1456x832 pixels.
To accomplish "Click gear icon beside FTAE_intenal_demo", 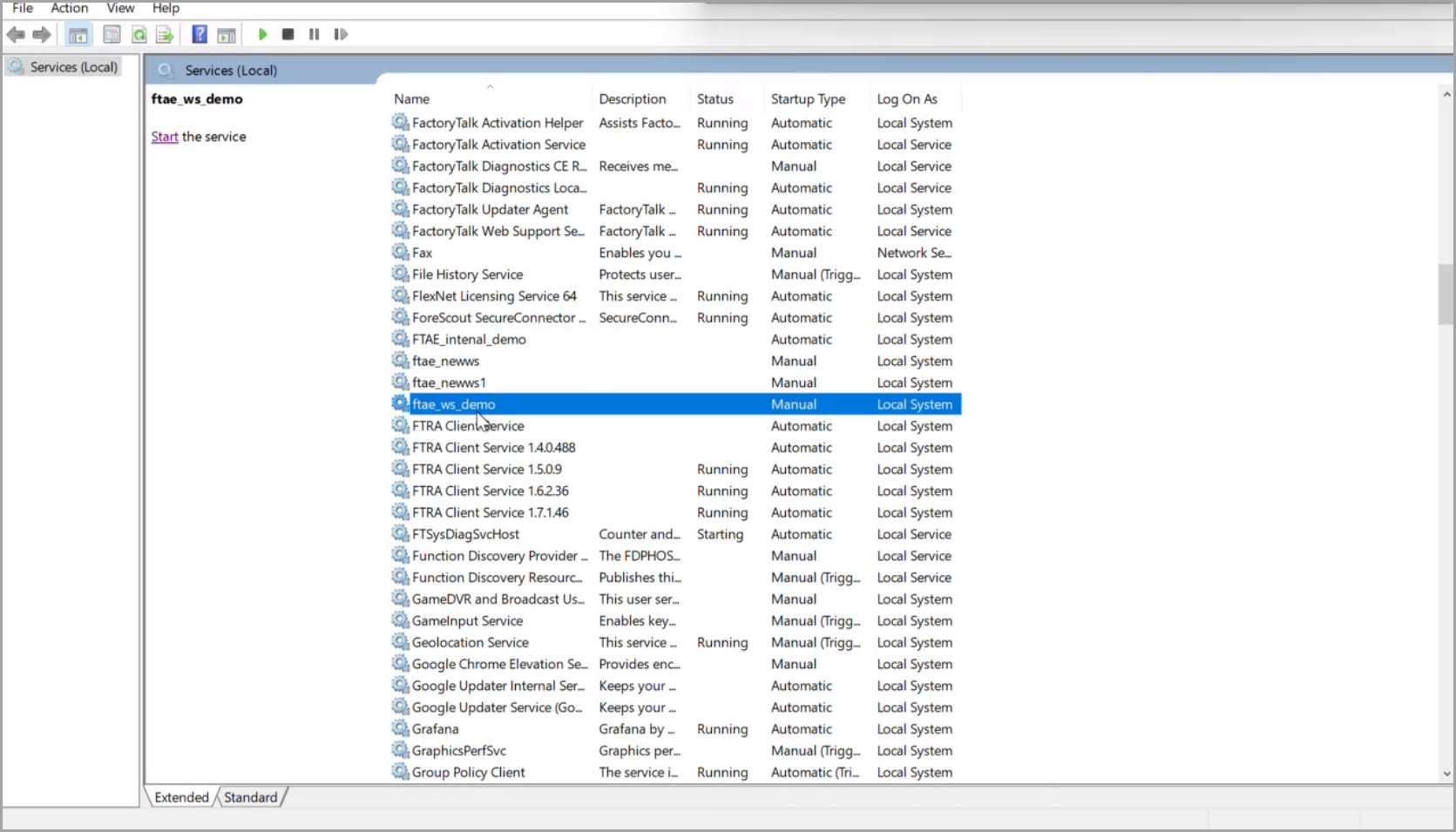I will click(x=400, y=339).
